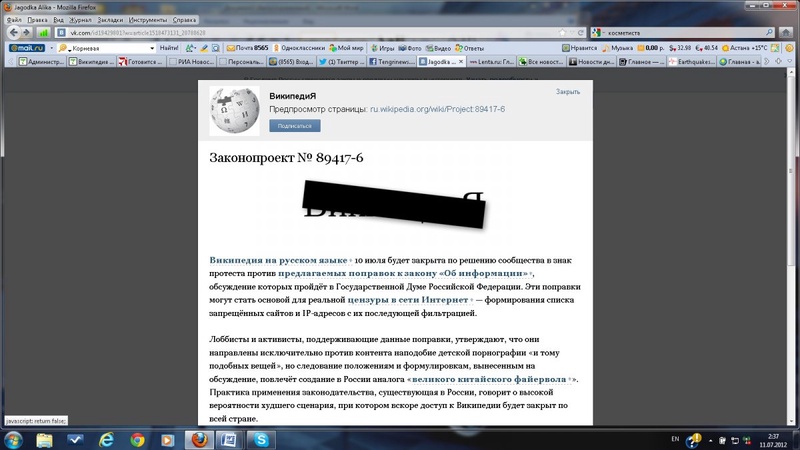Open the Mail.ru toolbar settings gear

(789, 48)
